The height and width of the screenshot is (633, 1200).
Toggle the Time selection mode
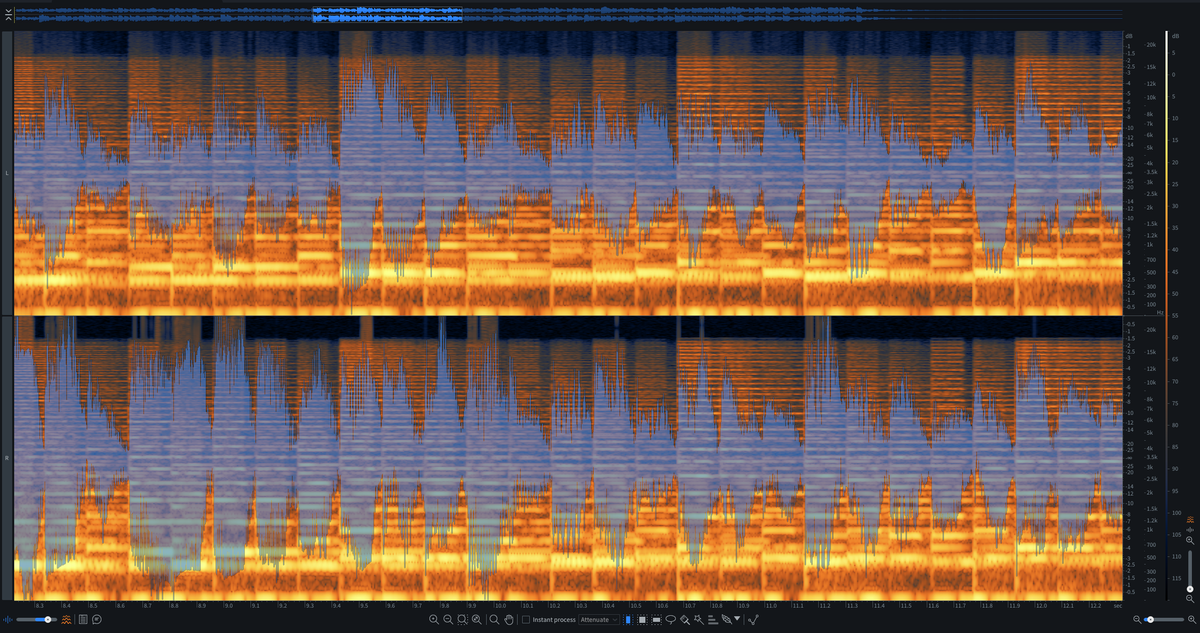pos(628,619)
